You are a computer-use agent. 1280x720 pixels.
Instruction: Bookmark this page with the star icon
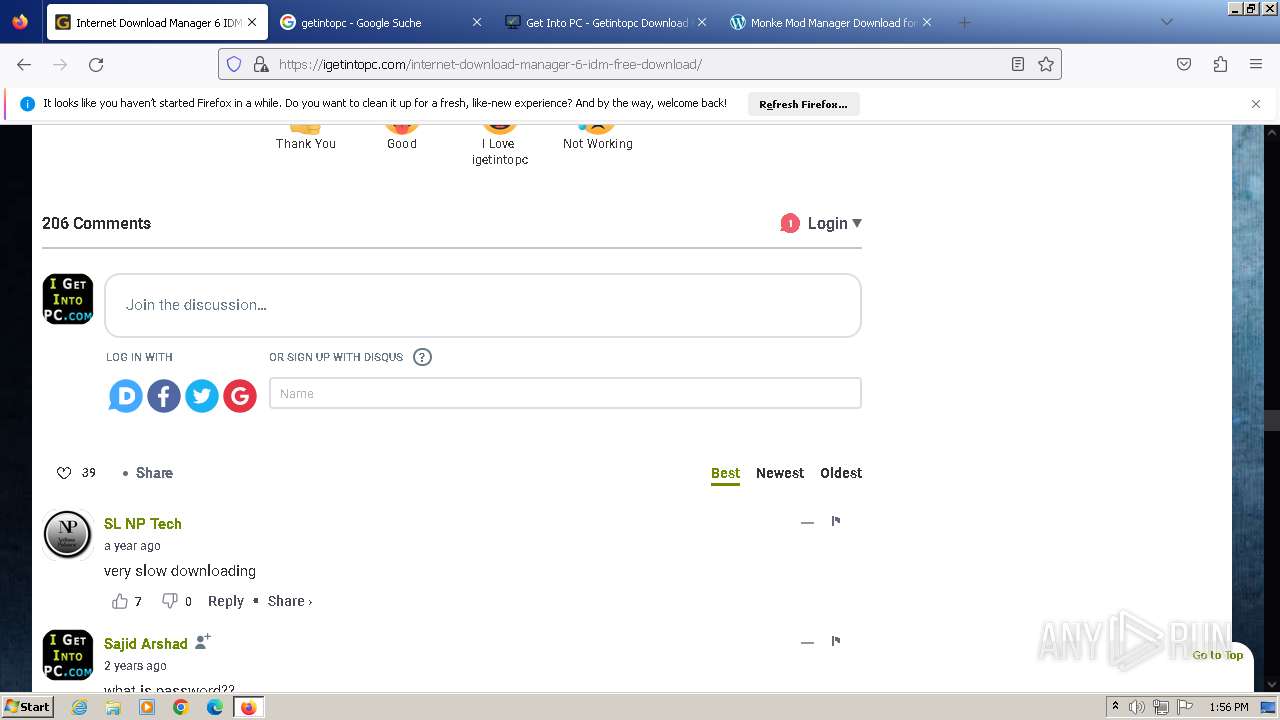pos(1046,64)
